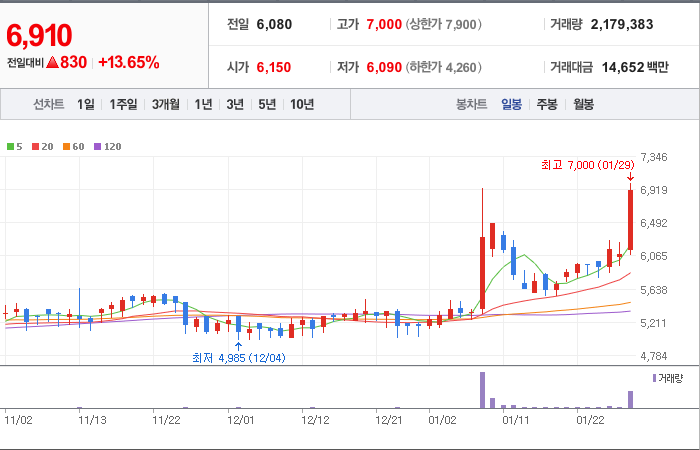Switch to the 10년 chart range
700x450 pixels.
[302, 104]
